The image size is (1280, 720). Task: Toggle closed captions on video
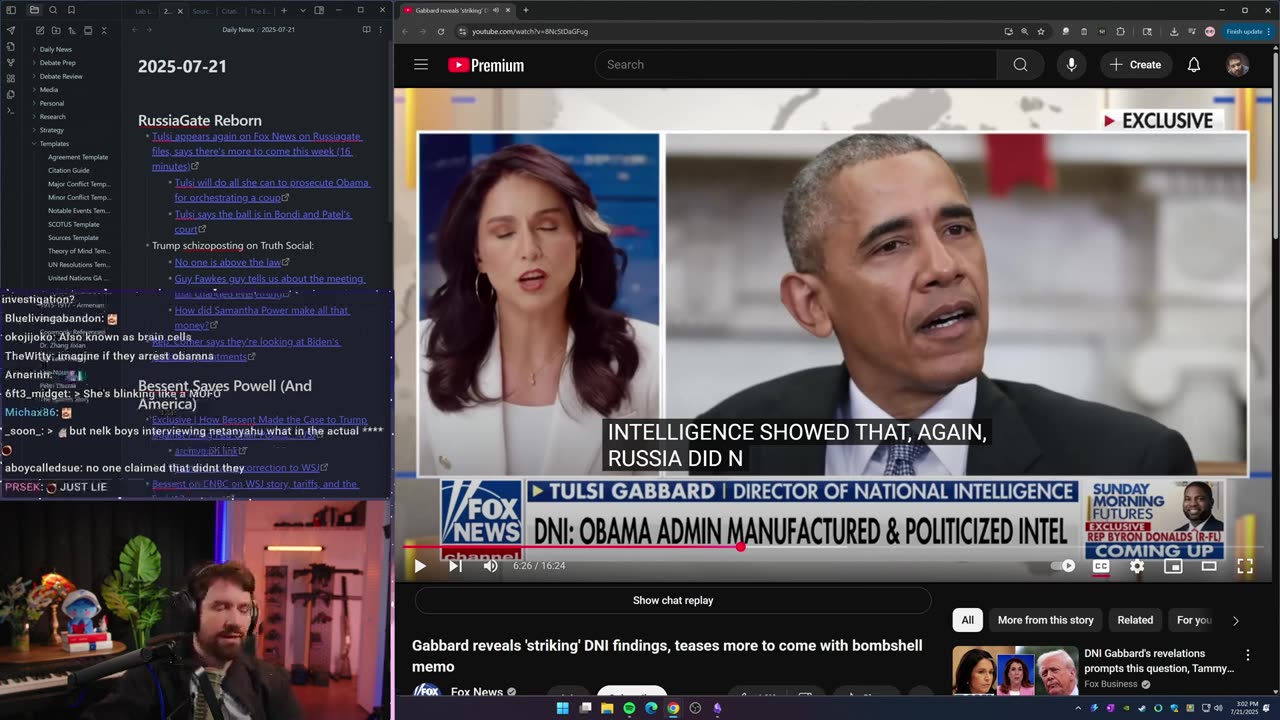[1101, 566]
